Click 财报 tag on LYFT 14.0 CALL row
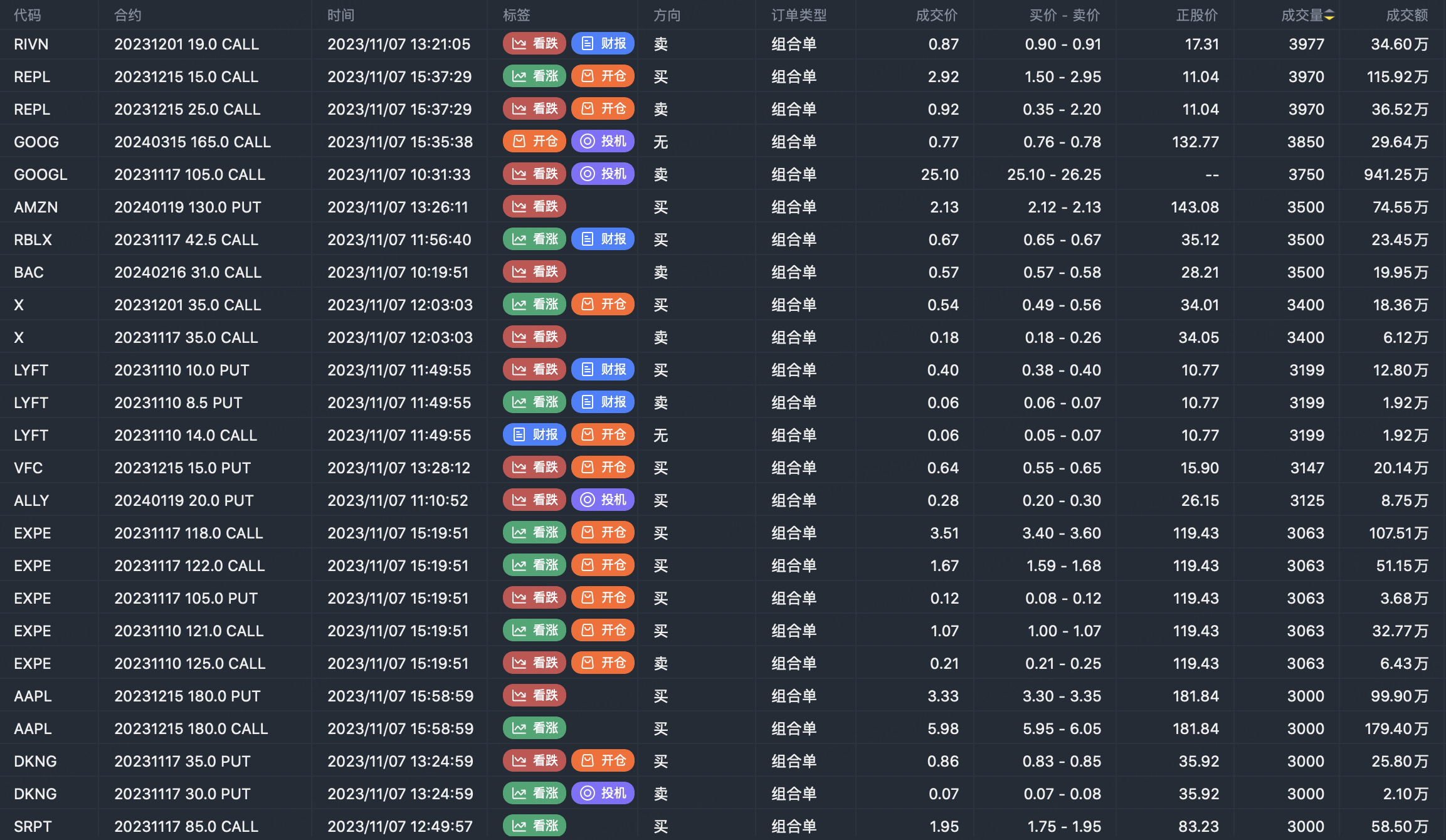 (x=535, y=435)
